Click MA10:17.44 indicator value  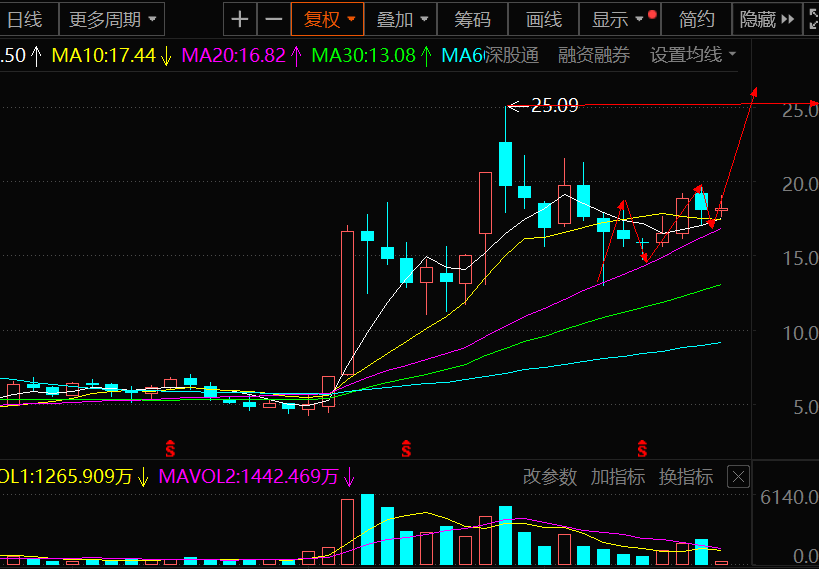click(104, 55)
